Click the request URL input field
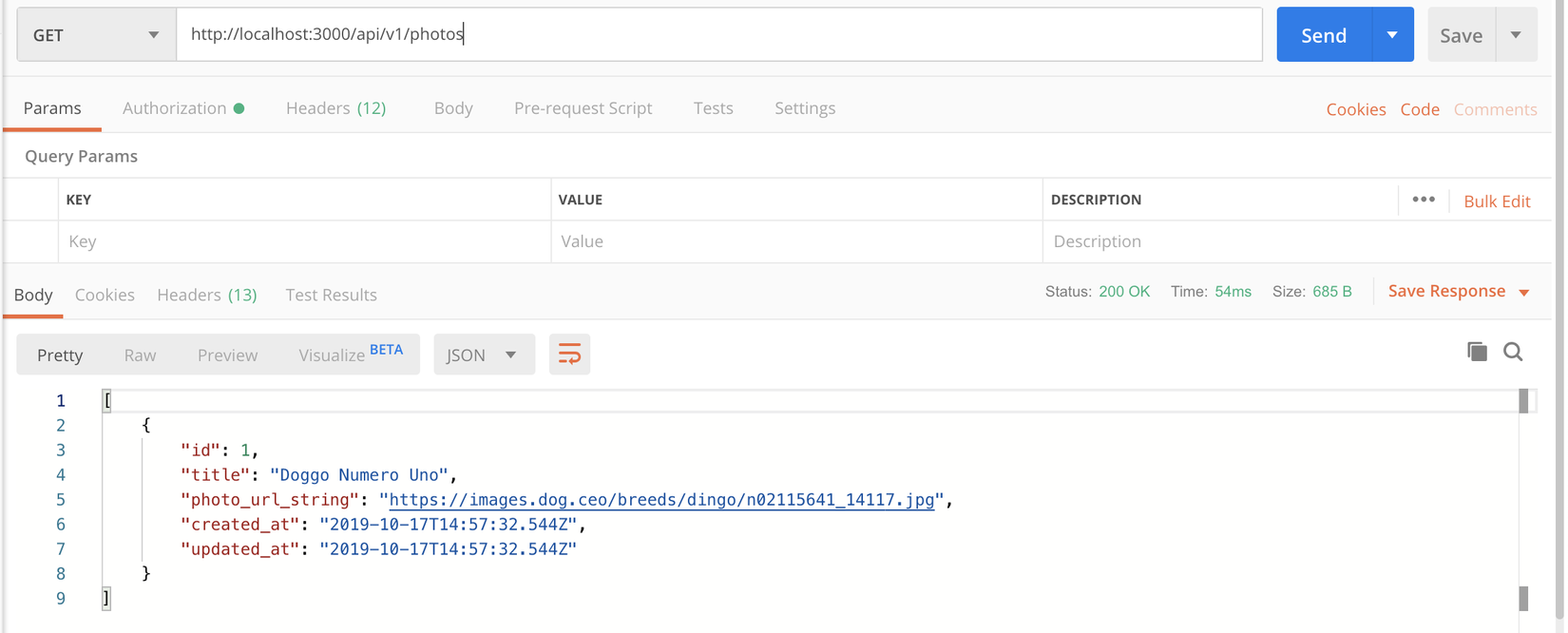Viewport: 1568px width, 633px height. (x=718, y=35)
